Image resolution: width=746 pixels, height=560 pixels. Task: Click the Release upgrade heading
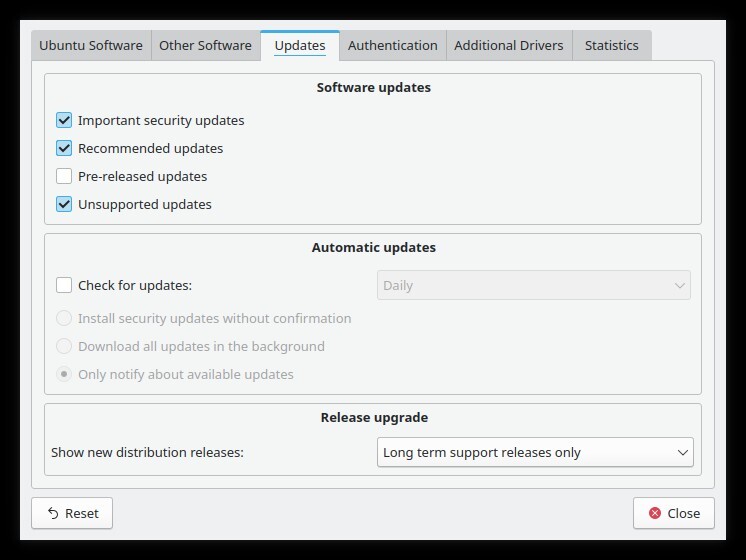coord(374,418)
